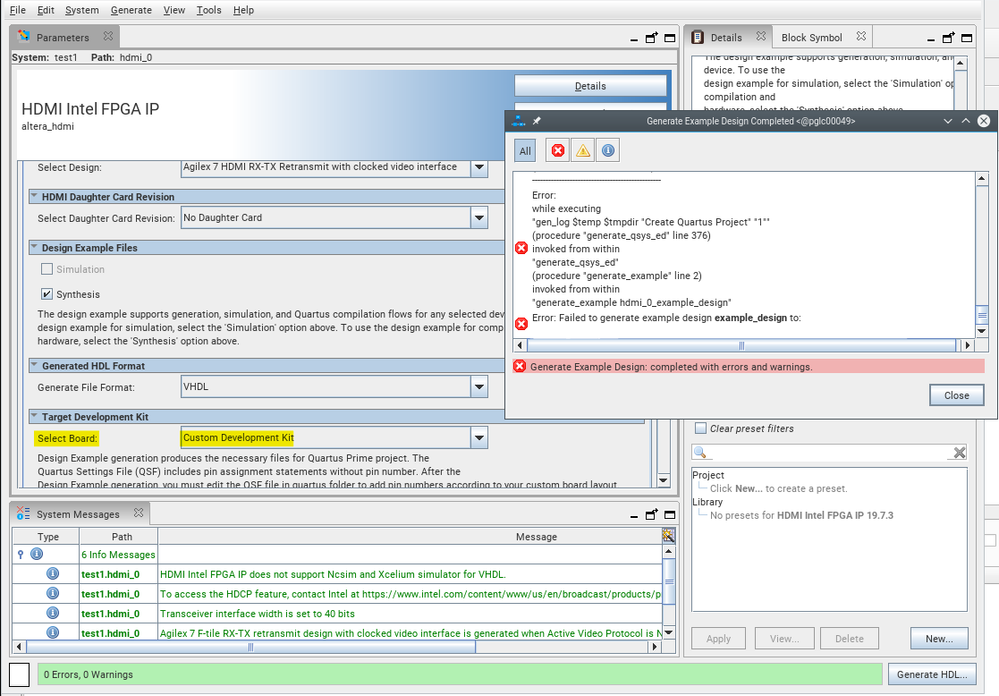
Task: Close the System Messages tab X
Action: [x=138, y=513]
